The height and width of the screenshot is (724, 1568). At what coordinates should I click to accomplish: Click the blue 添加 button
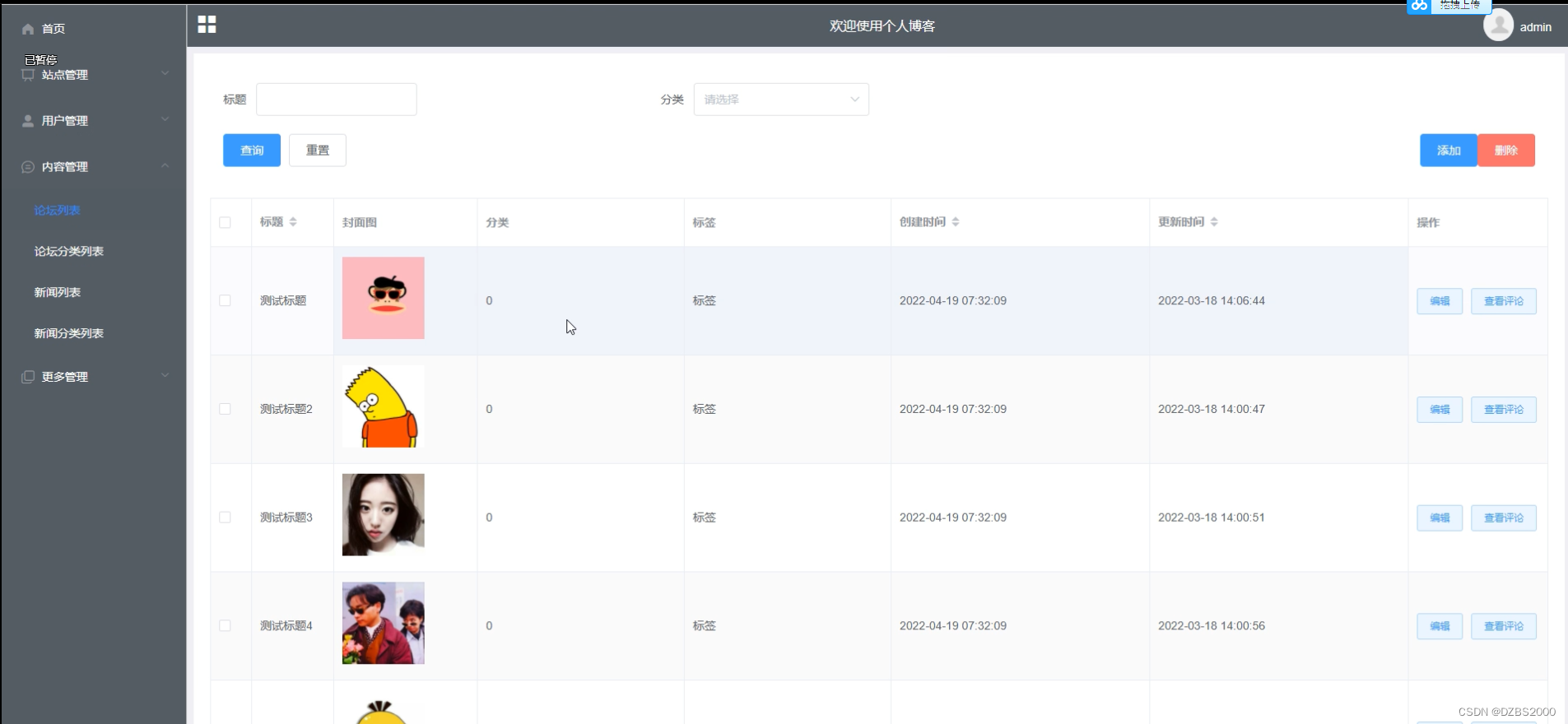point(1449,151)
